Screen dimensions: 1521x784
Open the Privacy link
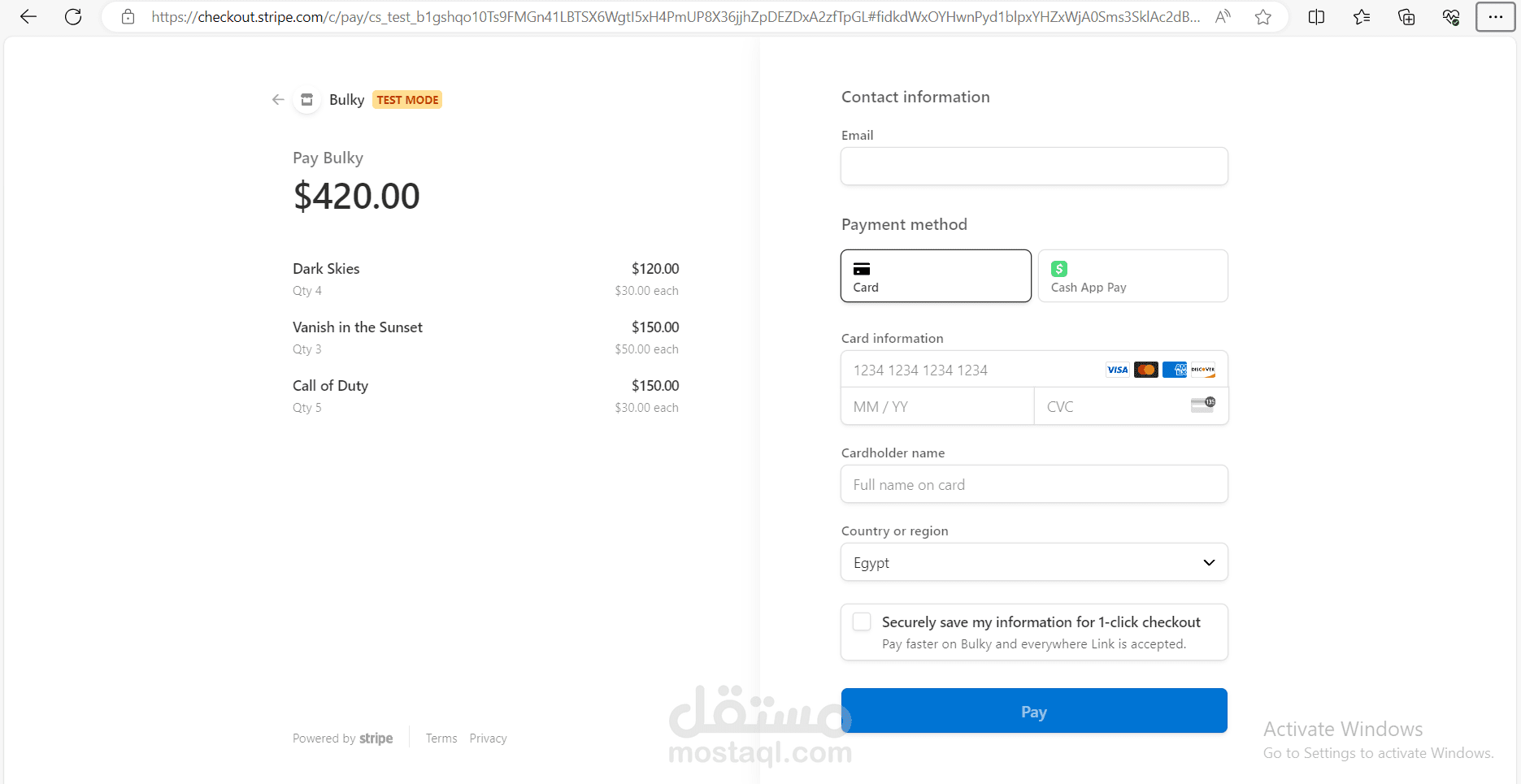[x=488, y=739]
